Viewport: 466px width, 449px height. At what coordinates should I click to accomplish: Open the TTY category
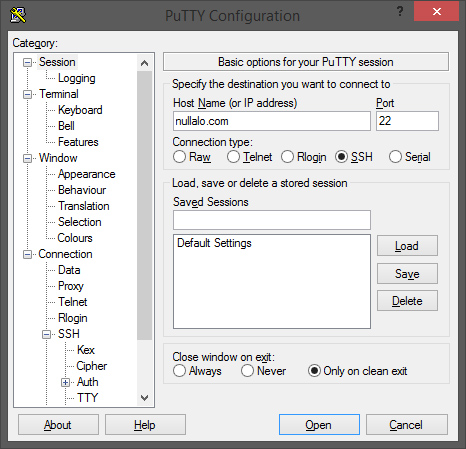click(x=87, y=398)
